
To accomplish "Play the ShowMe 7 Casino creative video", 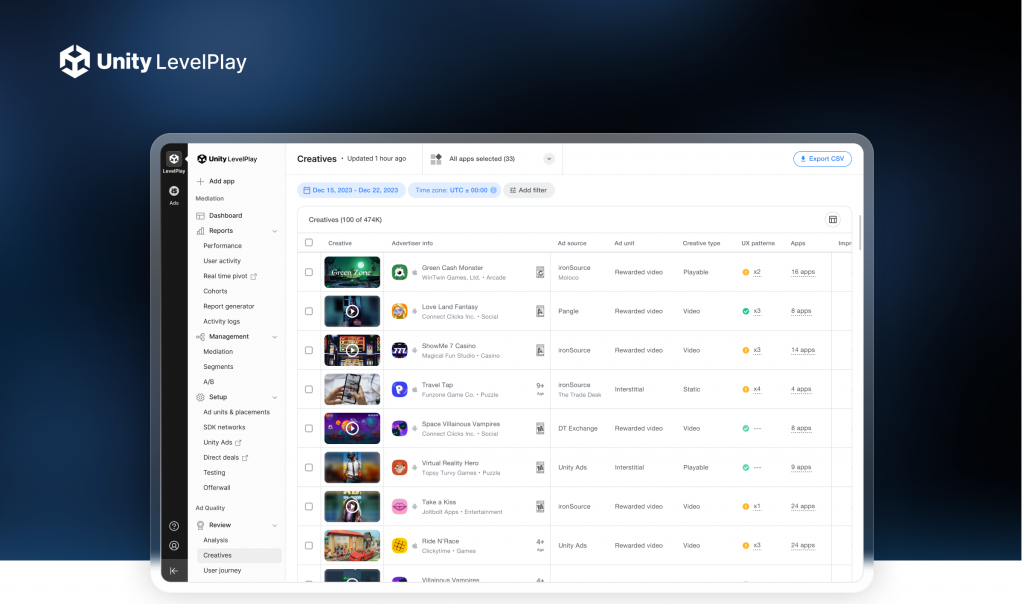I will (x=352, y=350).
